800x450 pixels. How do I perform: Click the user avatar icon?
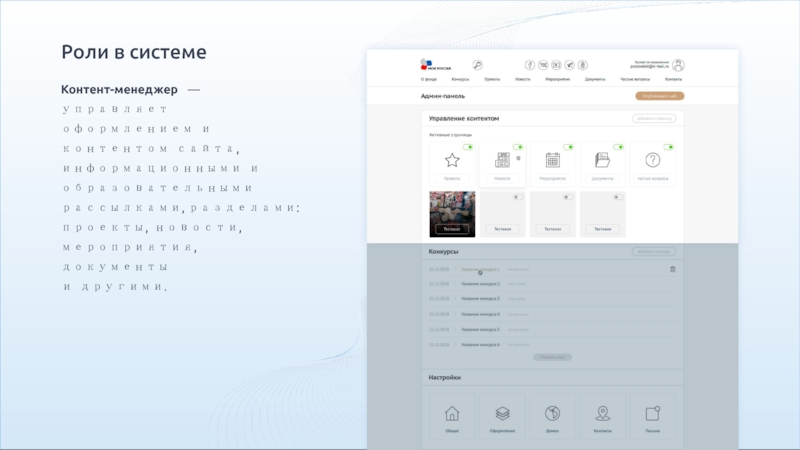tap(678, 65)
